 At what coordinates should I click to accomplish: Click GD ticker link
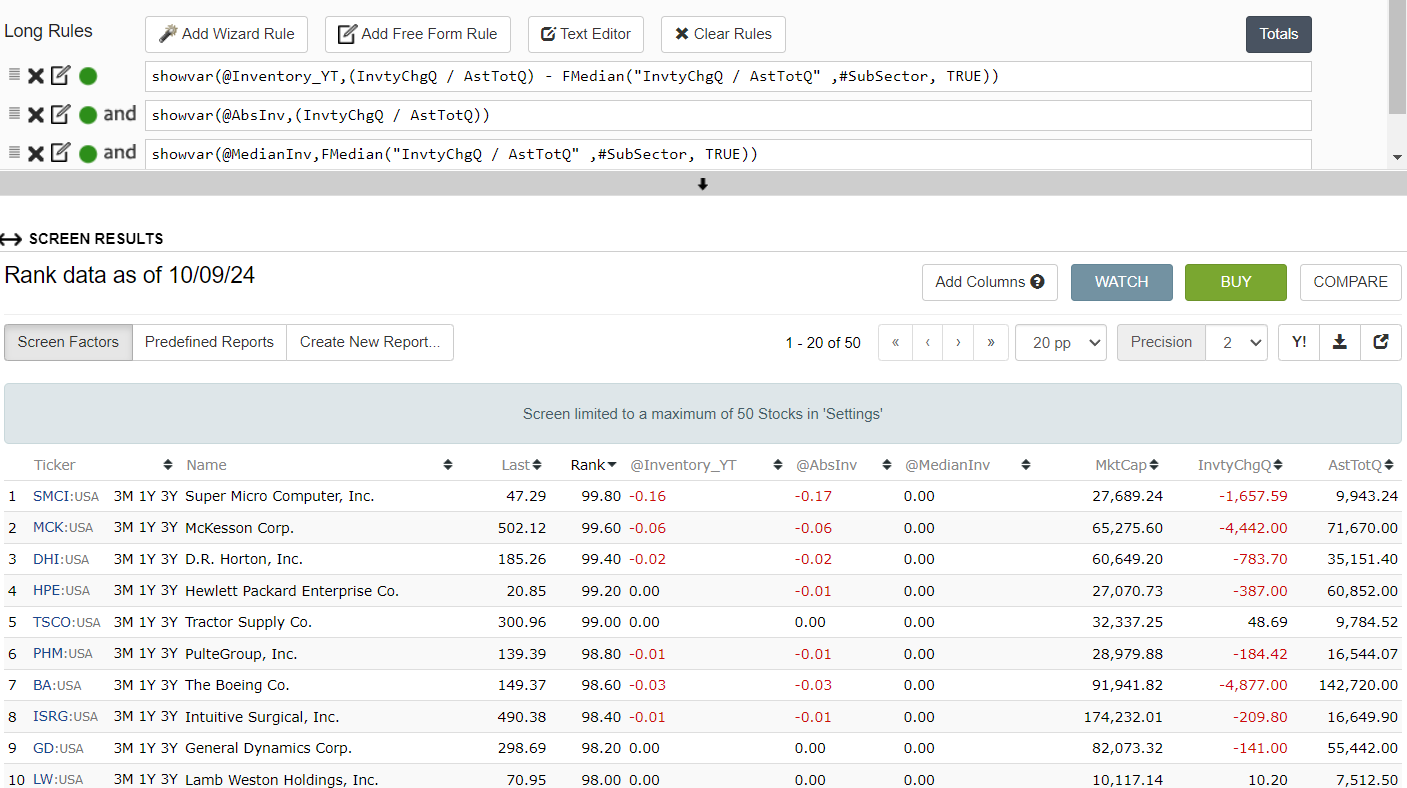pos(58,749)
